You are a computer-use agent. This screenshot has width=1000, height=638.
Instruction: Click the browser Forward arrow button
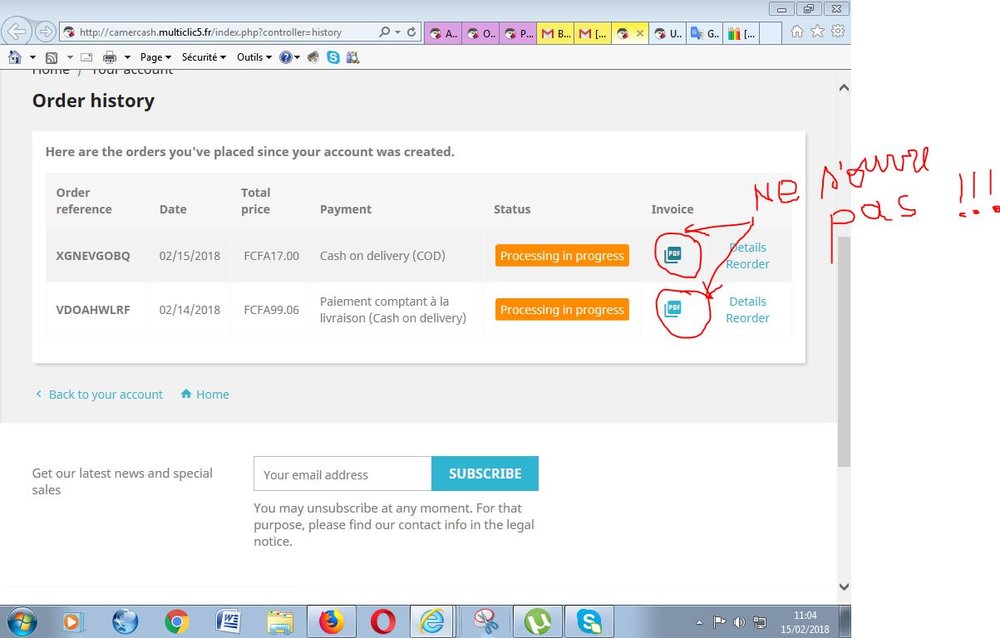click(45, 31)
